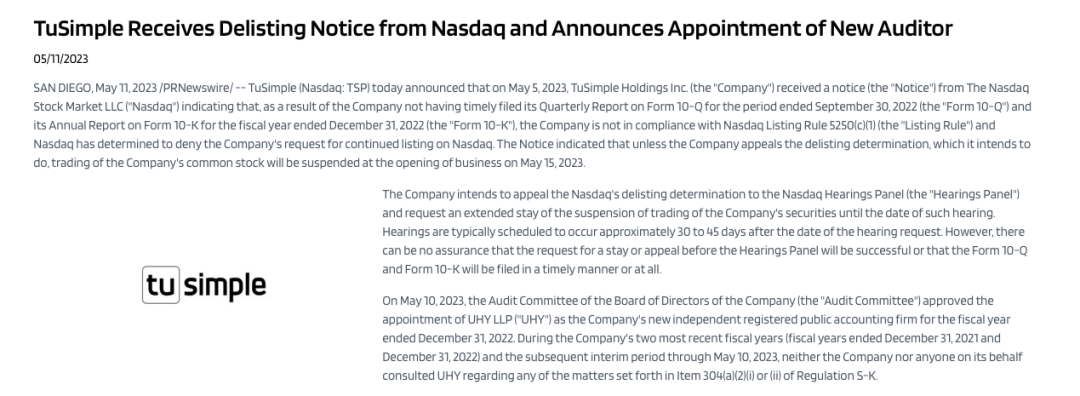1080x396 pixels.
Task: Click "TuSimple Holdings Inc." in first paragraph
Action: (x=630, y=88)
